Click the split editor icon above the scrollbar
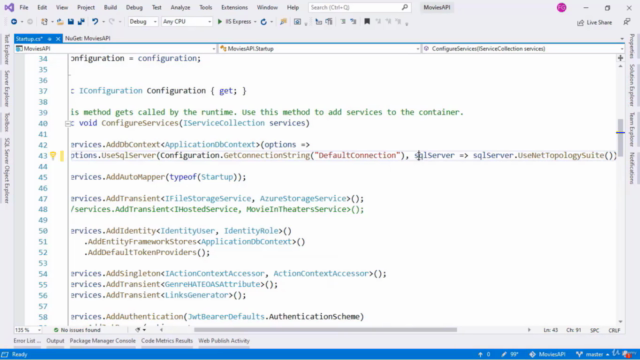Viewport: 640px width, 360px height. tap(620, 58)
